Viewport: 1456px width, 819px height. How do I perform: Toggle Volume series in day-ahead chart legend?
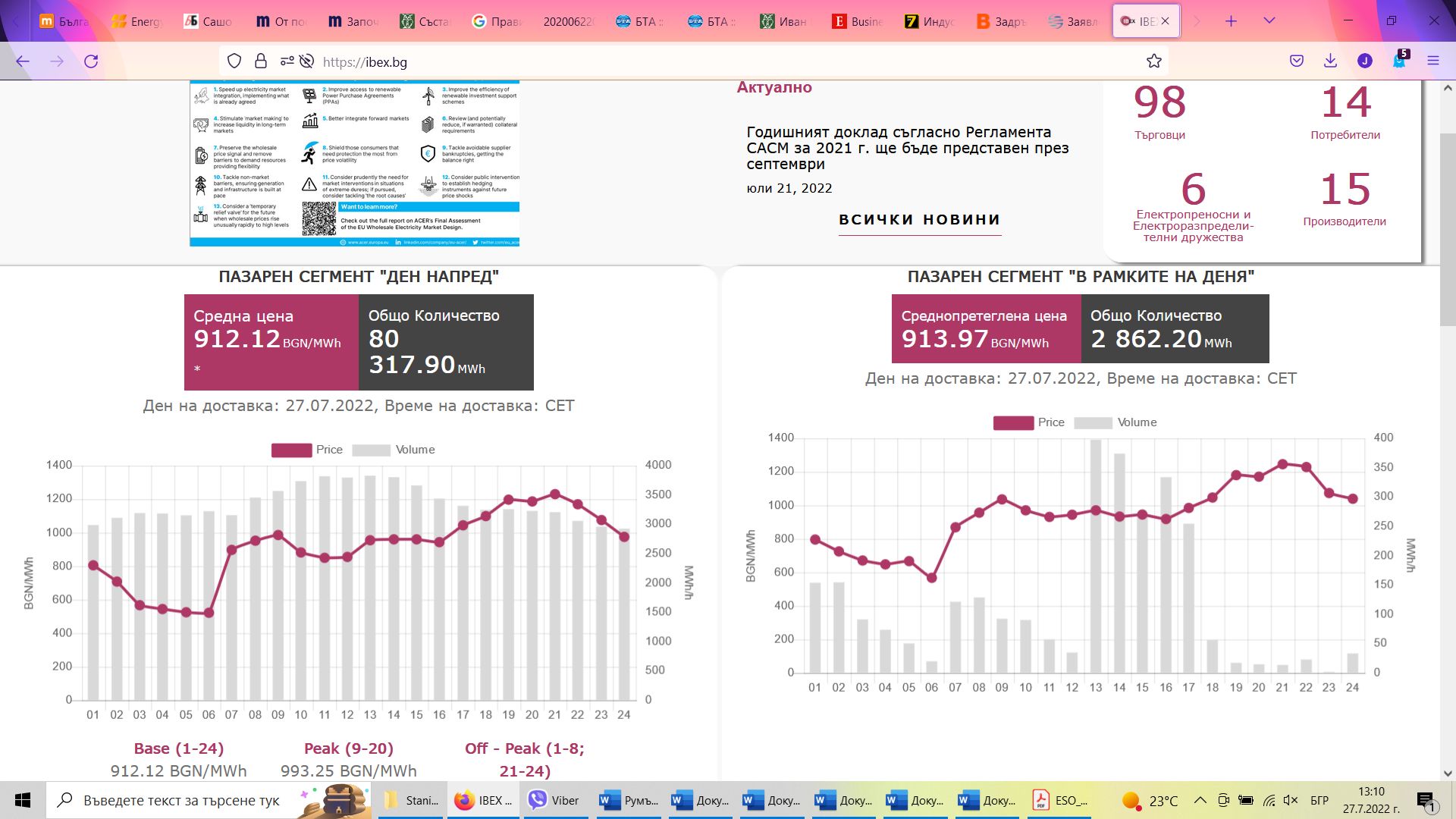(x=394, y=450)
